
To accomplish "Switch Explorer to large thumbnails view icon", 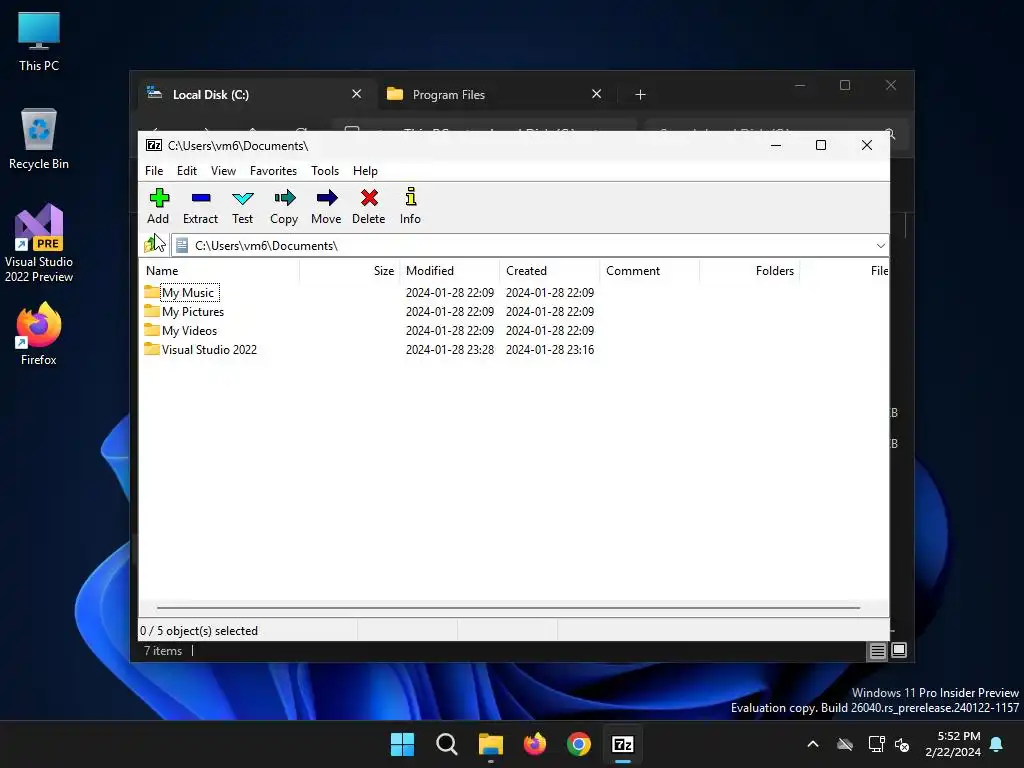I will pyautogui.click(x=899, y=650).
